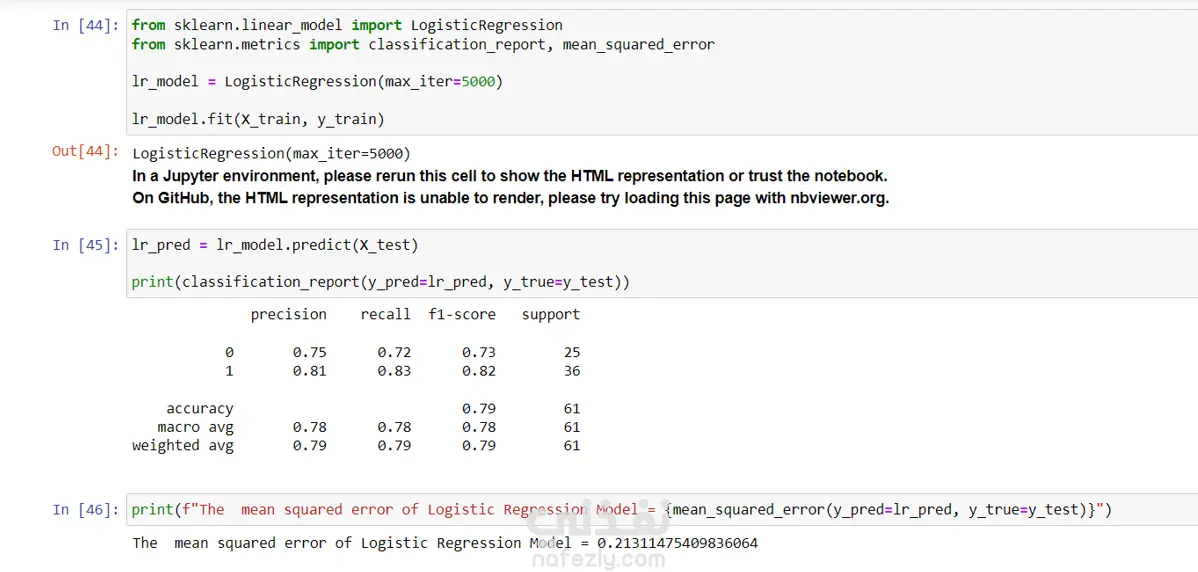1198x572 pixels.
Task: Click the Out[44] output prompt
Action: (86, 152)
